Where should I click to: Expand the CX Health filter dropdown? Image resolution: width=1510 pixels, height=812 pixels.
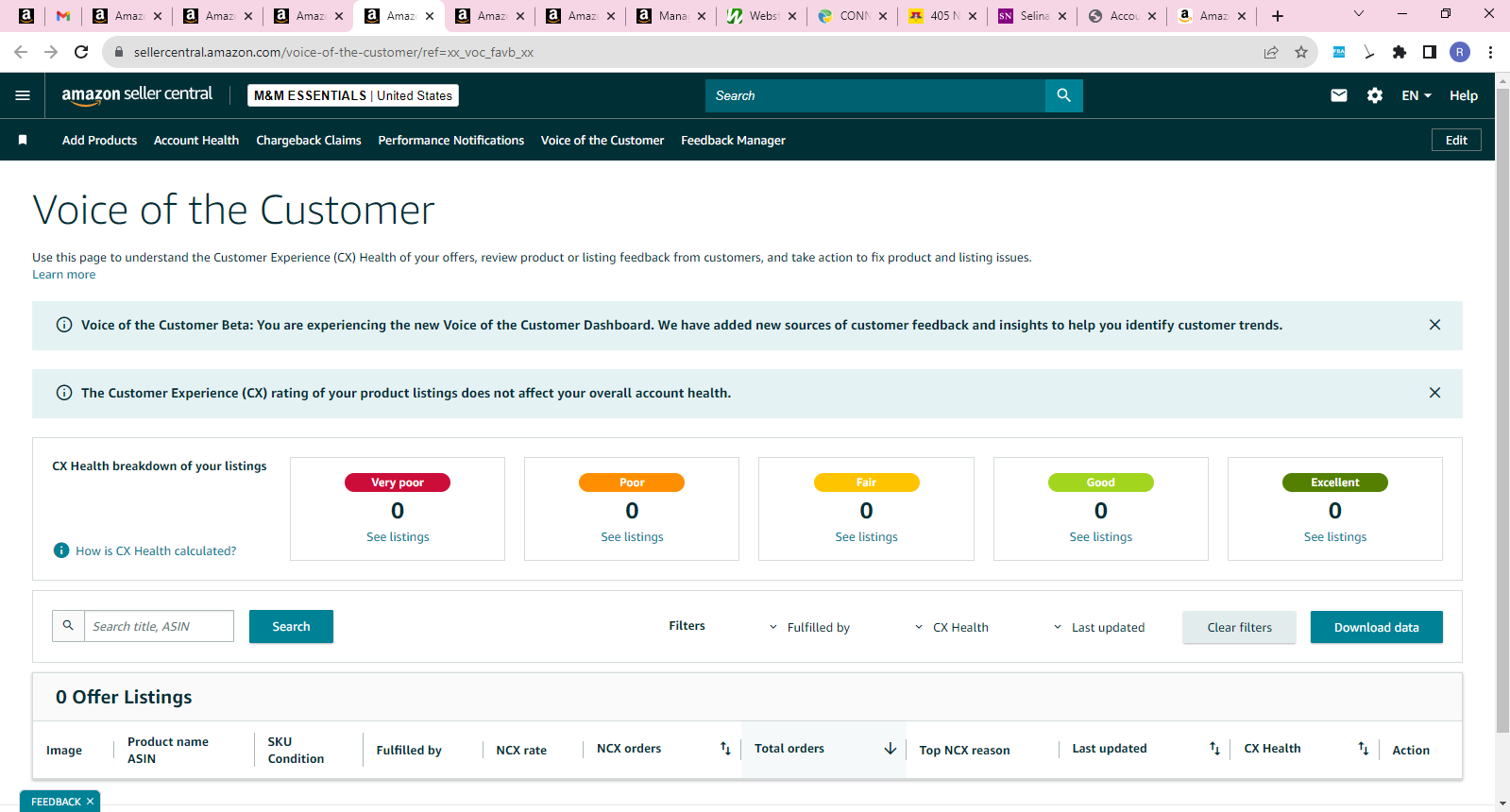tap(952, 627)
